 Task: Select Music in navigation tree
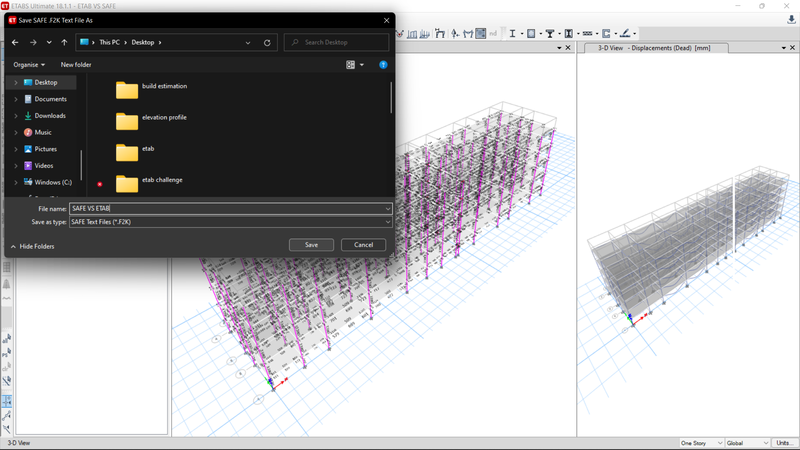click(43, 132)
